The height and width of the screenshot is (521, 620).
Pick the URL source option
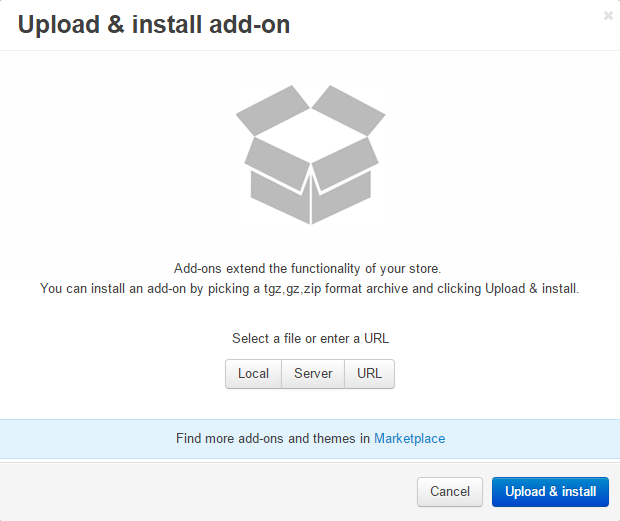(x=369, y=374)
